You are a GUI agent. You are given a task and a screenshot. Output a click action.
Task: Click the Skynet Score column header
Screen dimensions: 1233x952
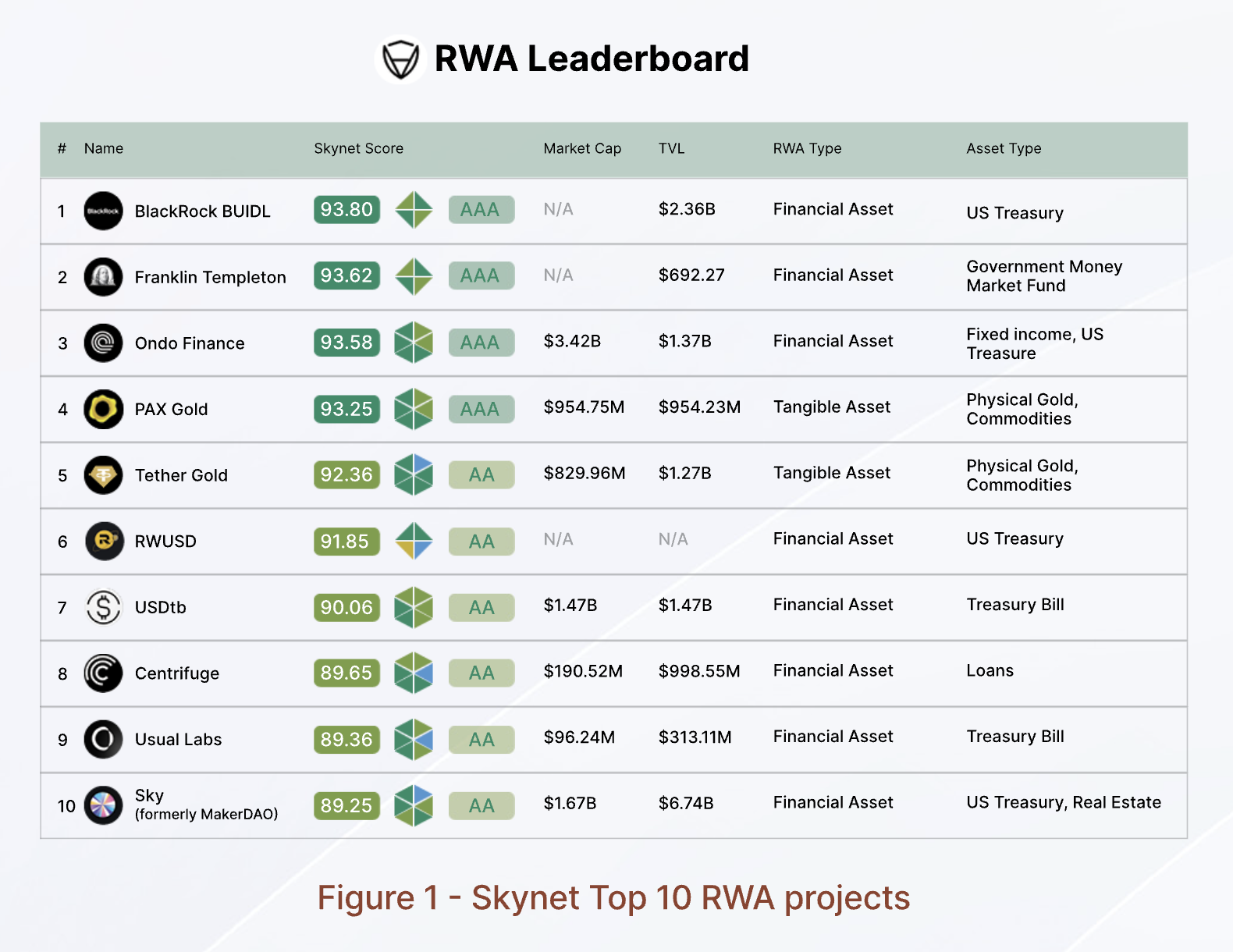pyautogui.click(x=359, y=148)
